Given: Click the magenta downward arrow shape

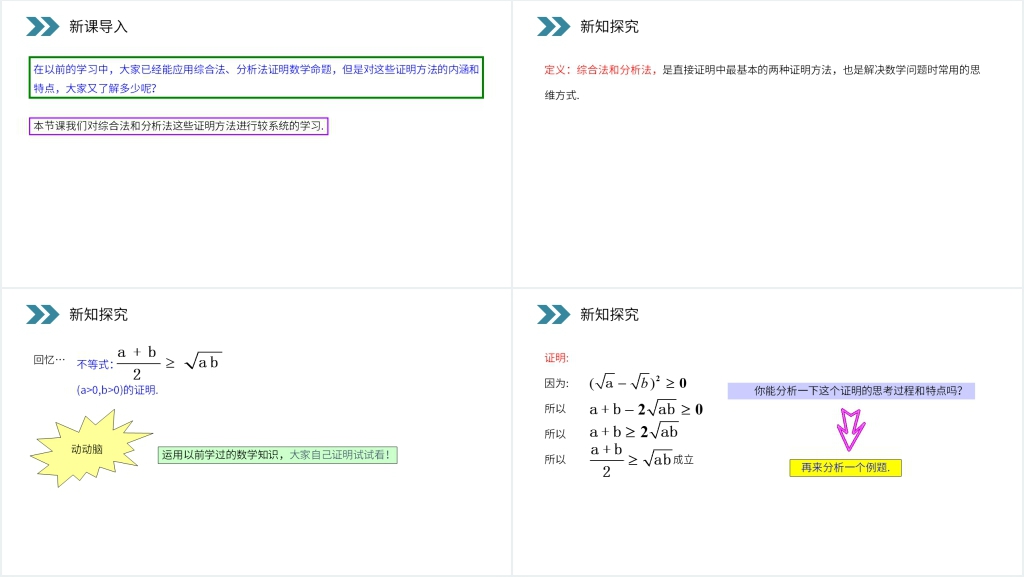Looking at the screenshot, I should coord(850,429).
